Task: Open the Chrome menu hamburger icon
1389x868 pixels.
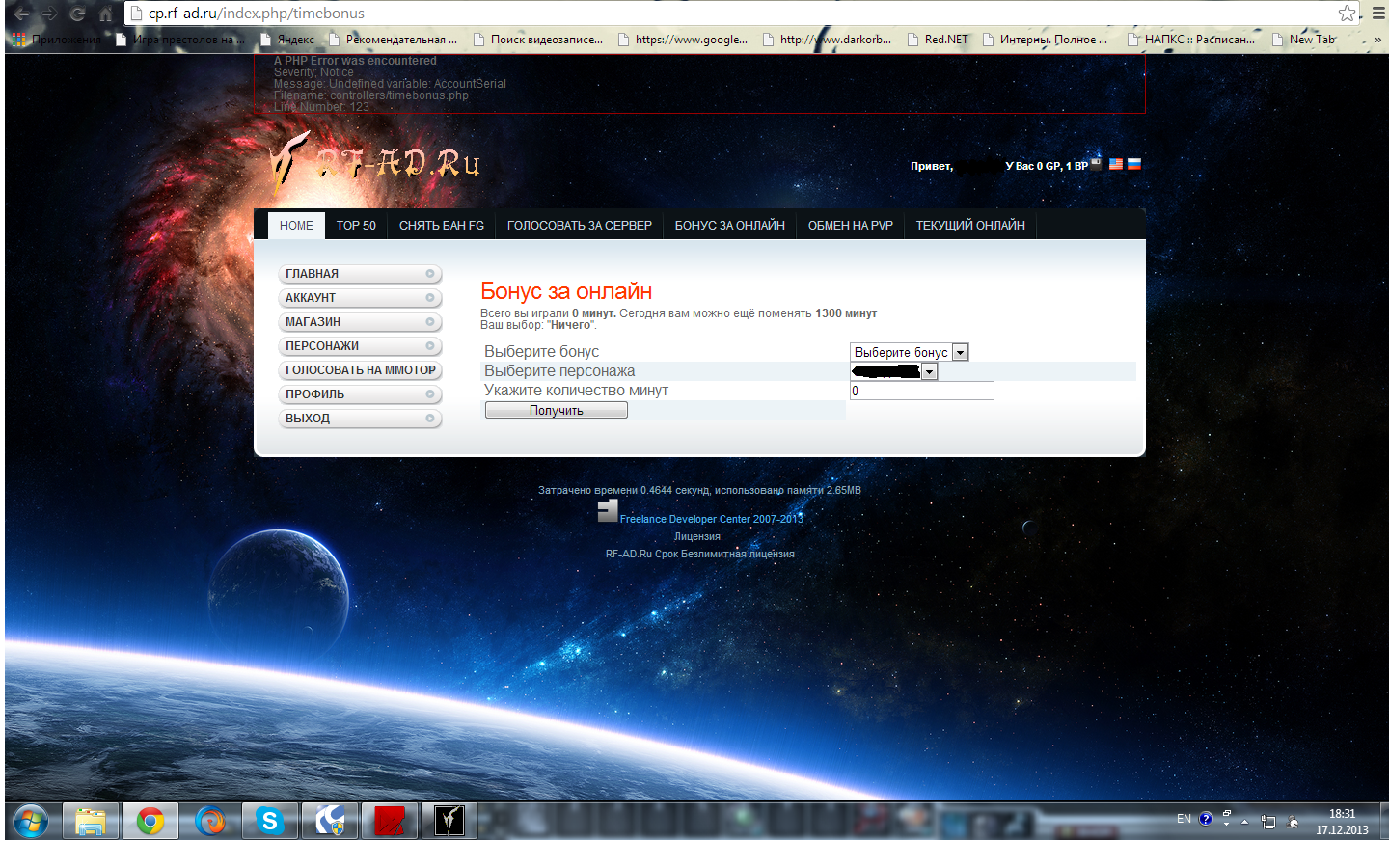Action: pyautogui.click(x=1378, y=13)
